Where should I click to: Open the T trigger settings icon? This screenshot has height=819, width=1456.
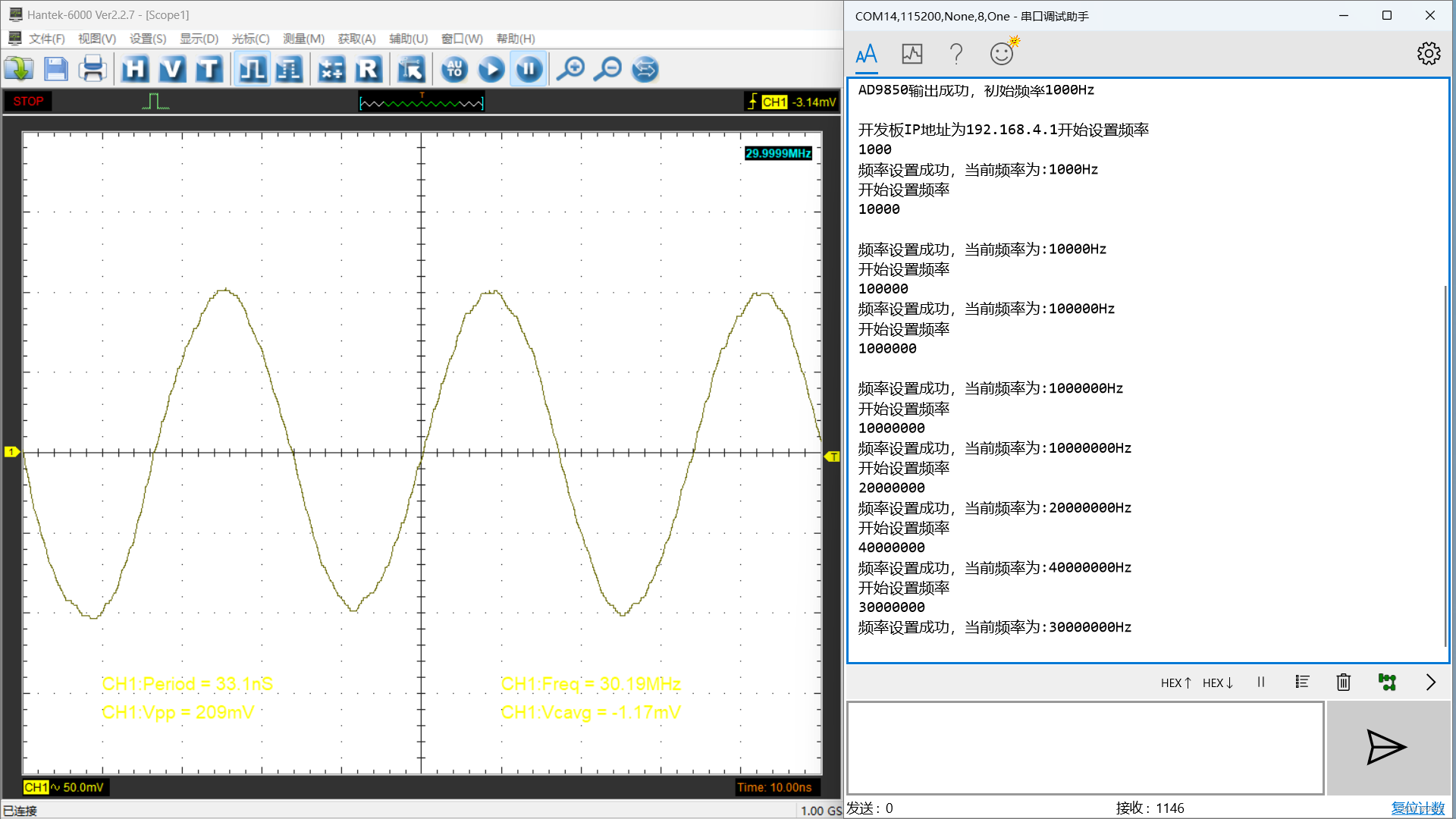click(x=209, y=70)
